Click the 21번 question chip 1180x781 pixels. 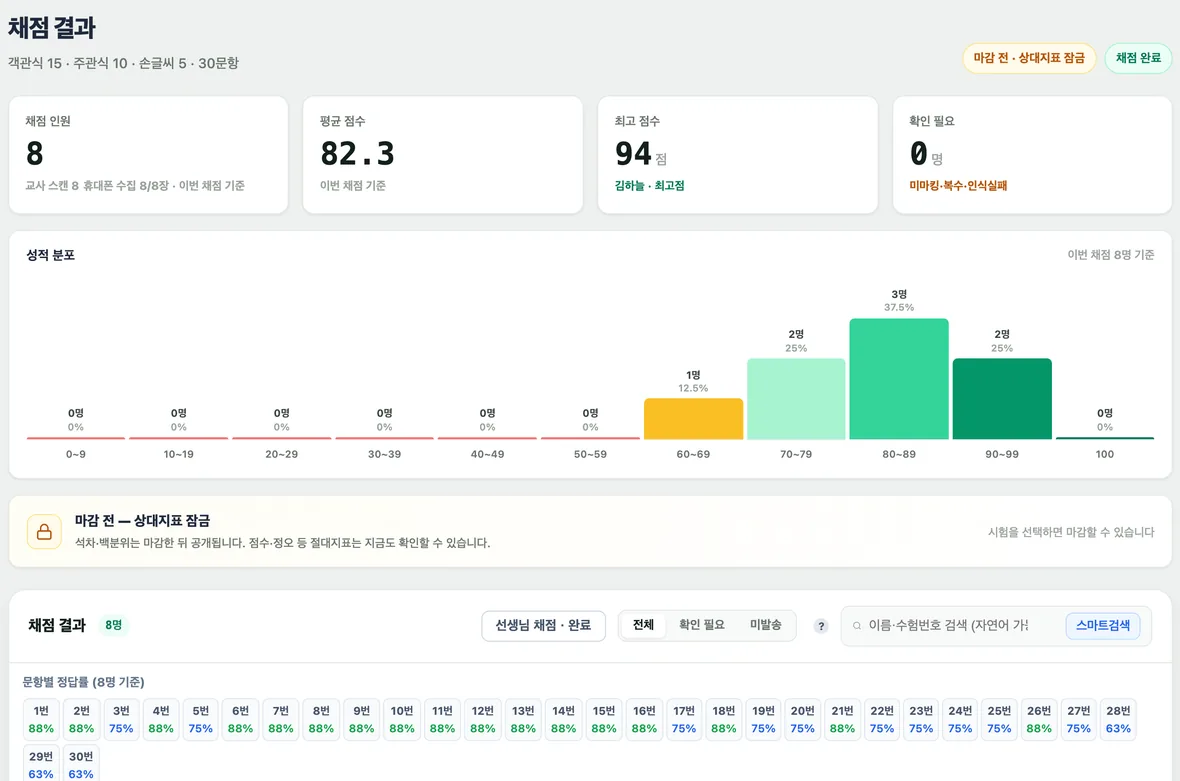point(843,719)
